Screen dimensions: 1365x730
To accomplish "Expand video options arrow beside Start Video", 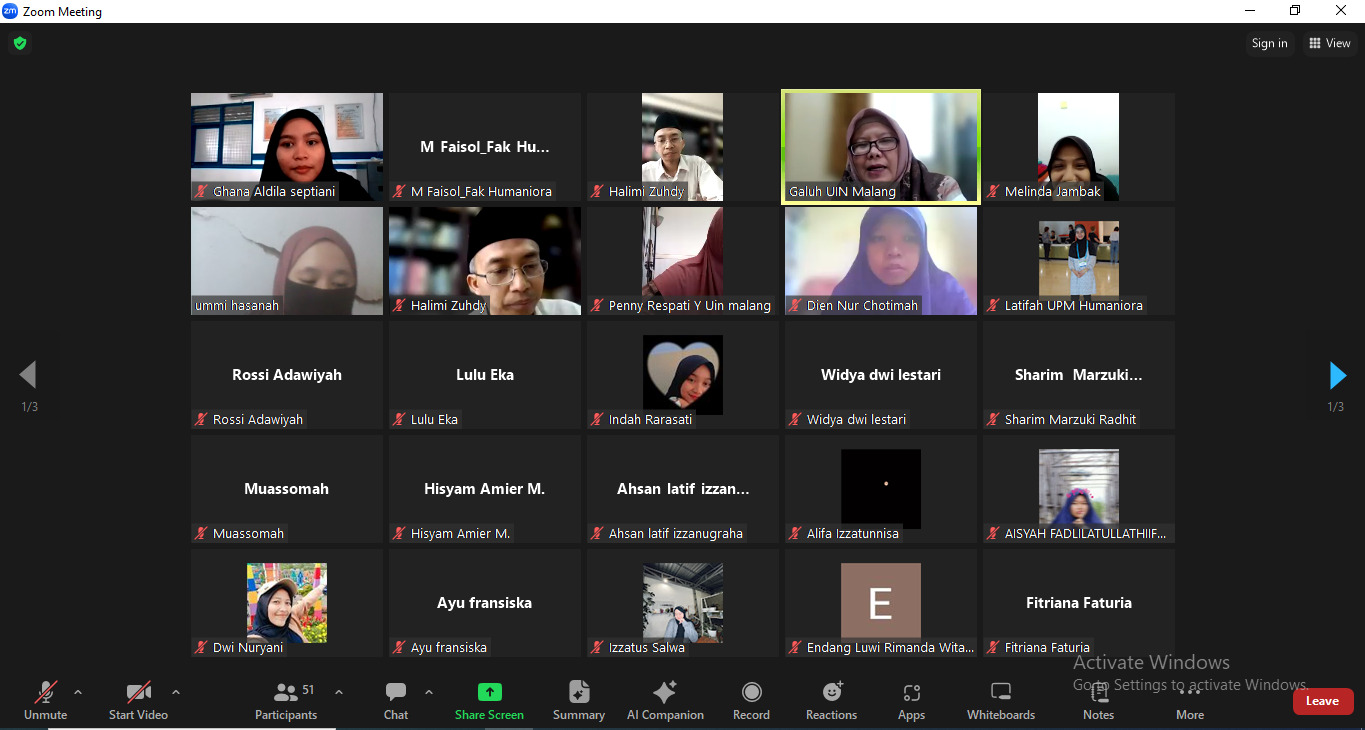I will pos(176,692).
